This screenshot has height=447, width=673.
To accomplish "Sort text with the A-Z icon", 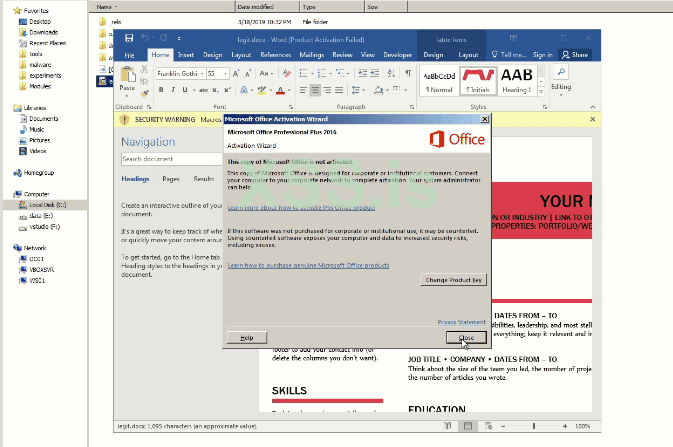I will pos(391,74).
